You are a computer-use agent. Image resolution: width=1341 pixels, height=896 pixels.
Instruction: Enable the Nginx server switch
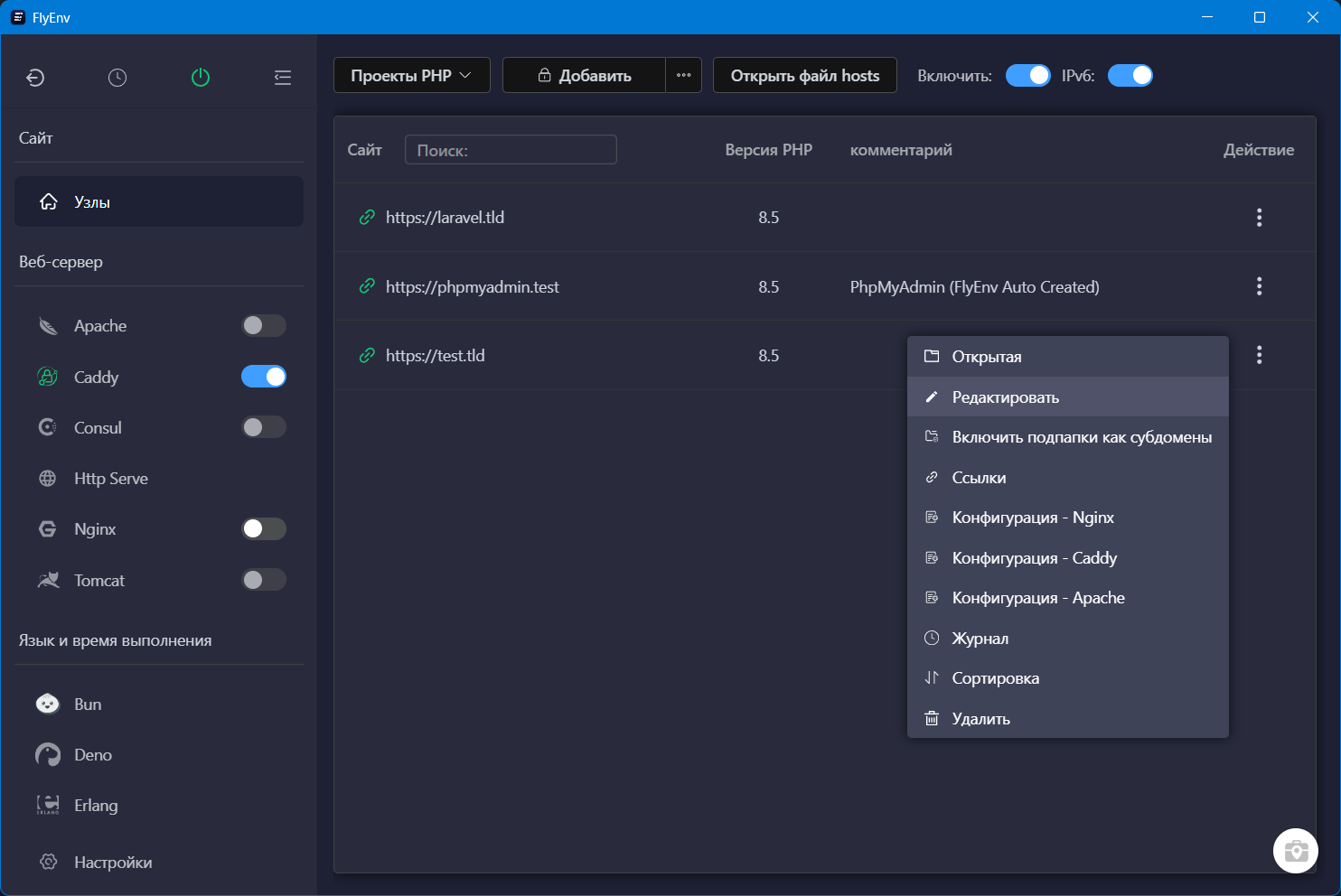click(x=264, y=528)
